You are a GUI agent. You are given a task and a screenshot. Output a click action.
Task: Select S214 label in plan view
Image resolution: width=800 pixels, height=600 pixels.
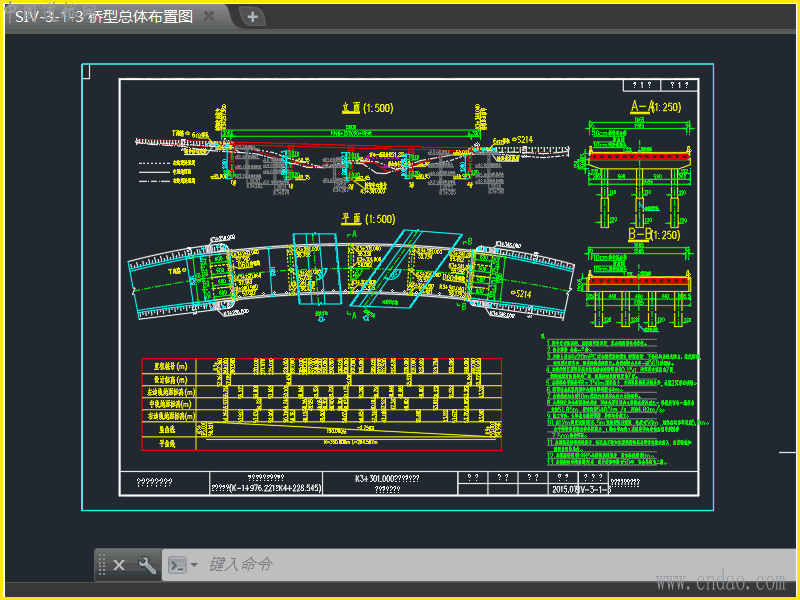[521, 294]
